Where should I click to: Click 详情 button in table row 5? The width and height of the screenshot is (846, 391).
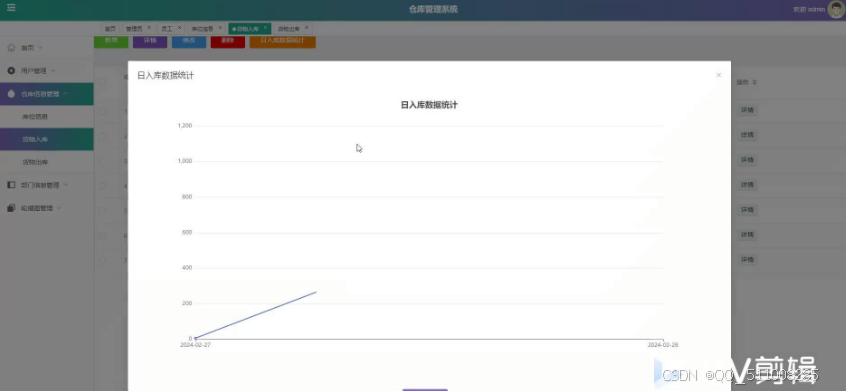(747, 210)
